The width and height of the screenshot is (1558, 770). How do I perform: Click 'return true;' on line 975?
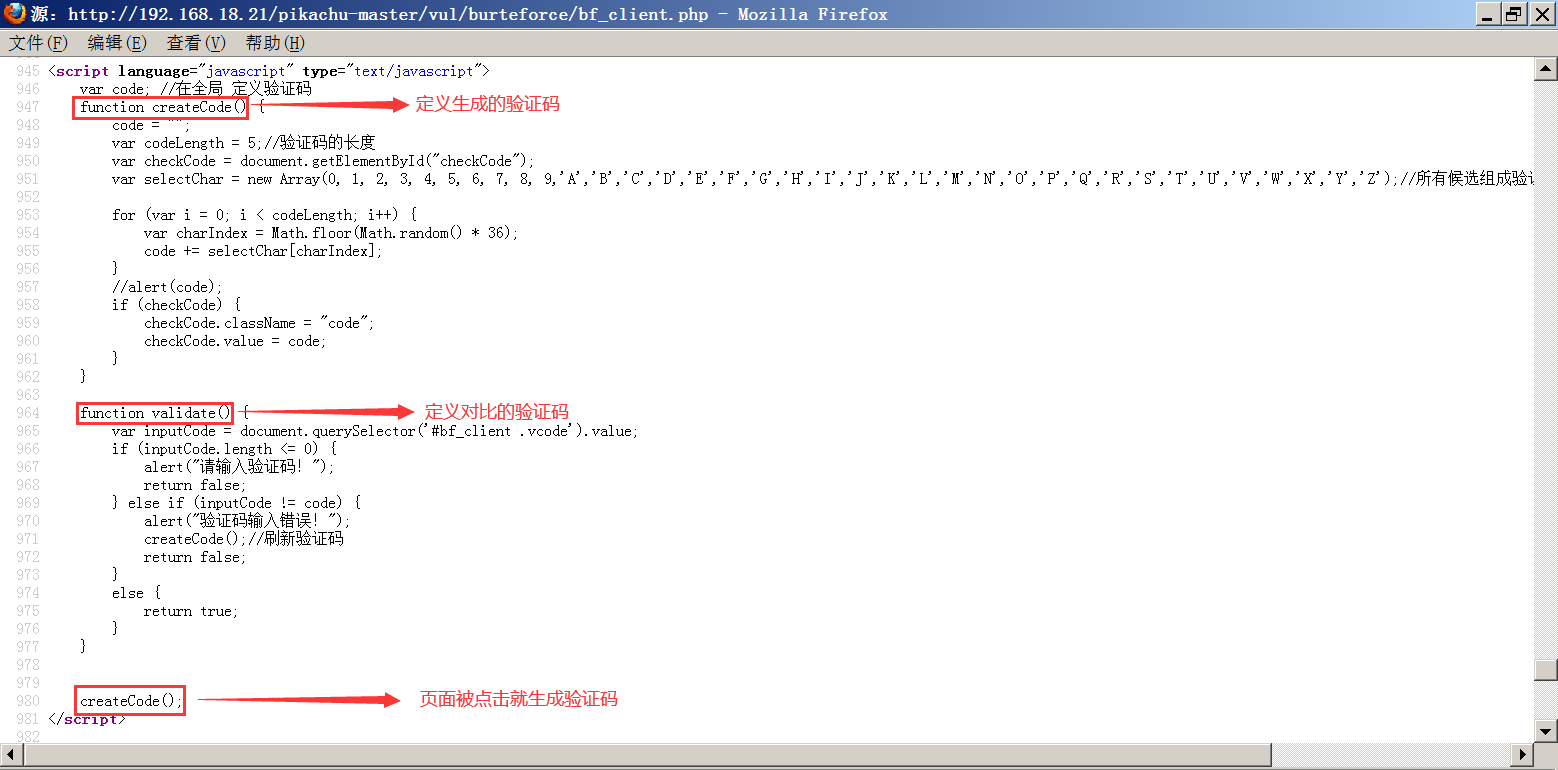(191, 611)
